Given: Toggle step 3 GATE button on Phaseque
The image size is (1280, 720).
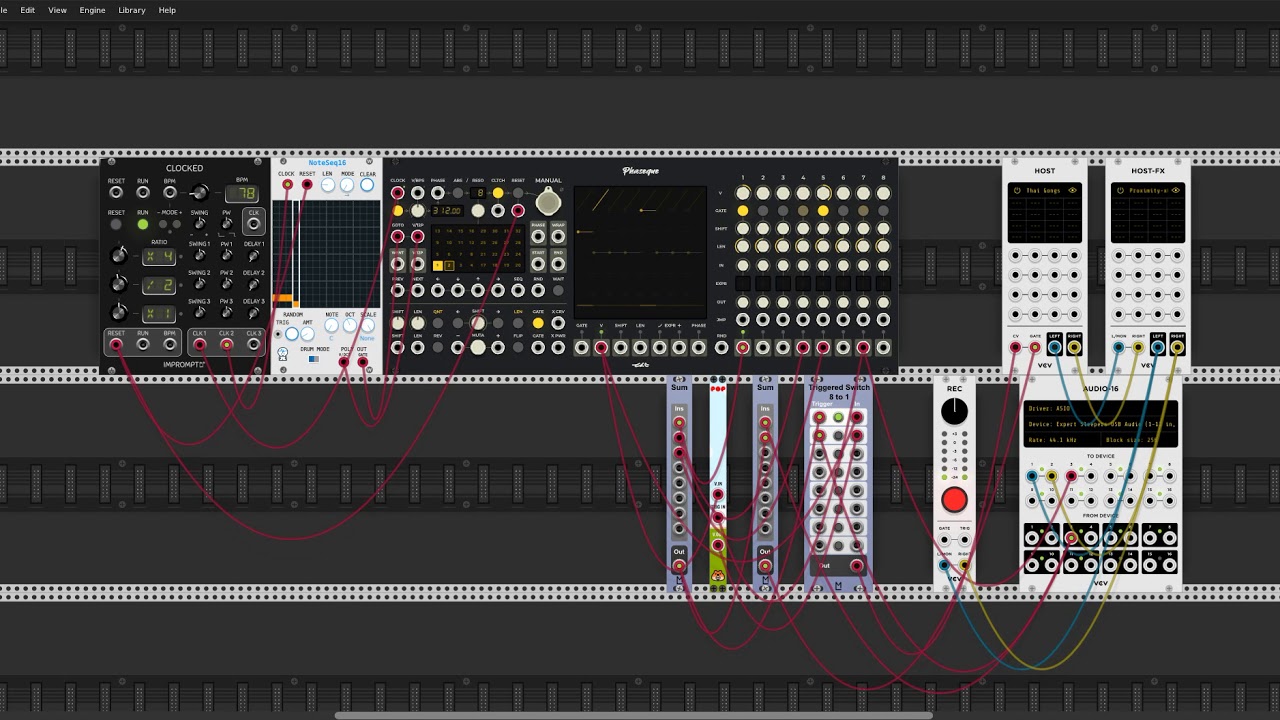Looking at the screenshot, I should pos(783,211).
